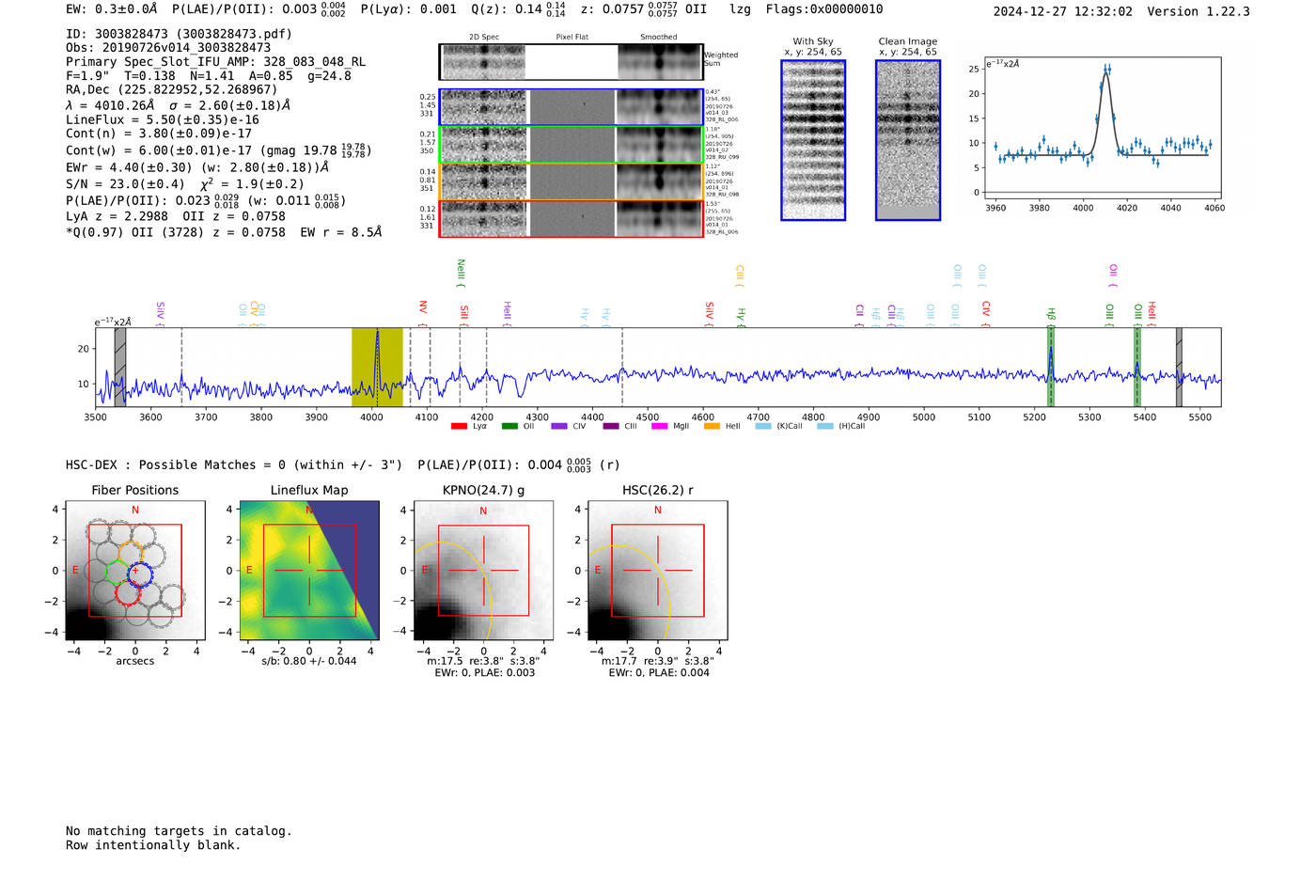Click the green OII legend swatch
The height and width of the screenshot is (896, 1316).
[509, 426]
